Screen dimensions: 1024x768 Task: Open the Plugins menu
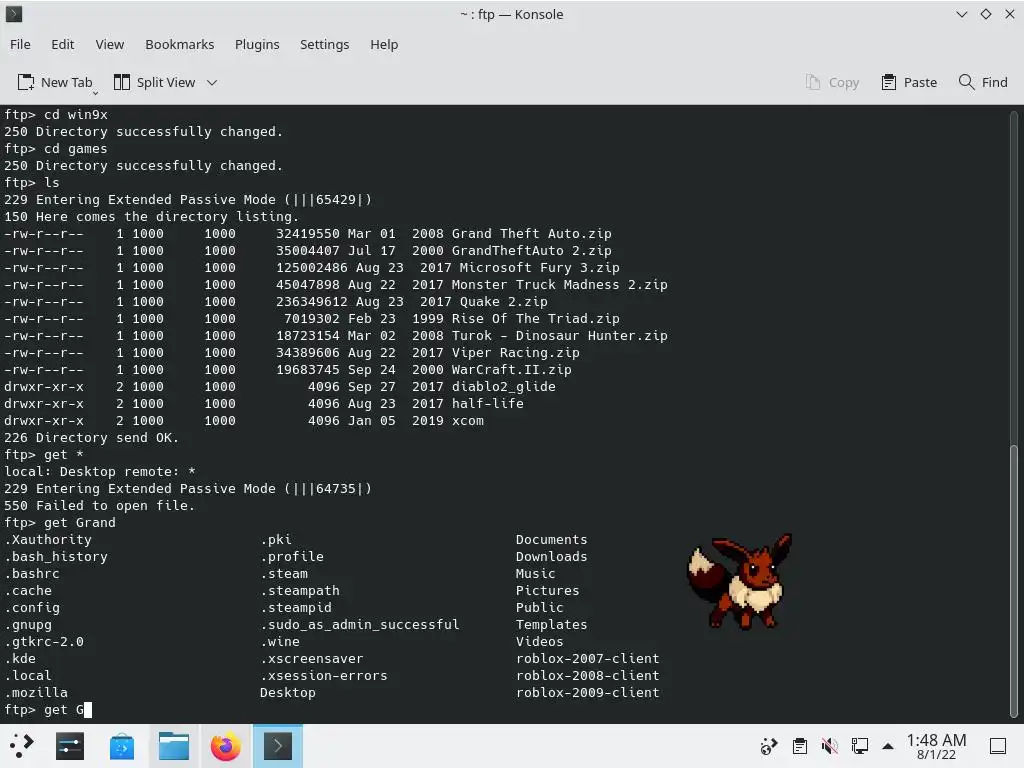pyautogui.click(x=257, y=44)
